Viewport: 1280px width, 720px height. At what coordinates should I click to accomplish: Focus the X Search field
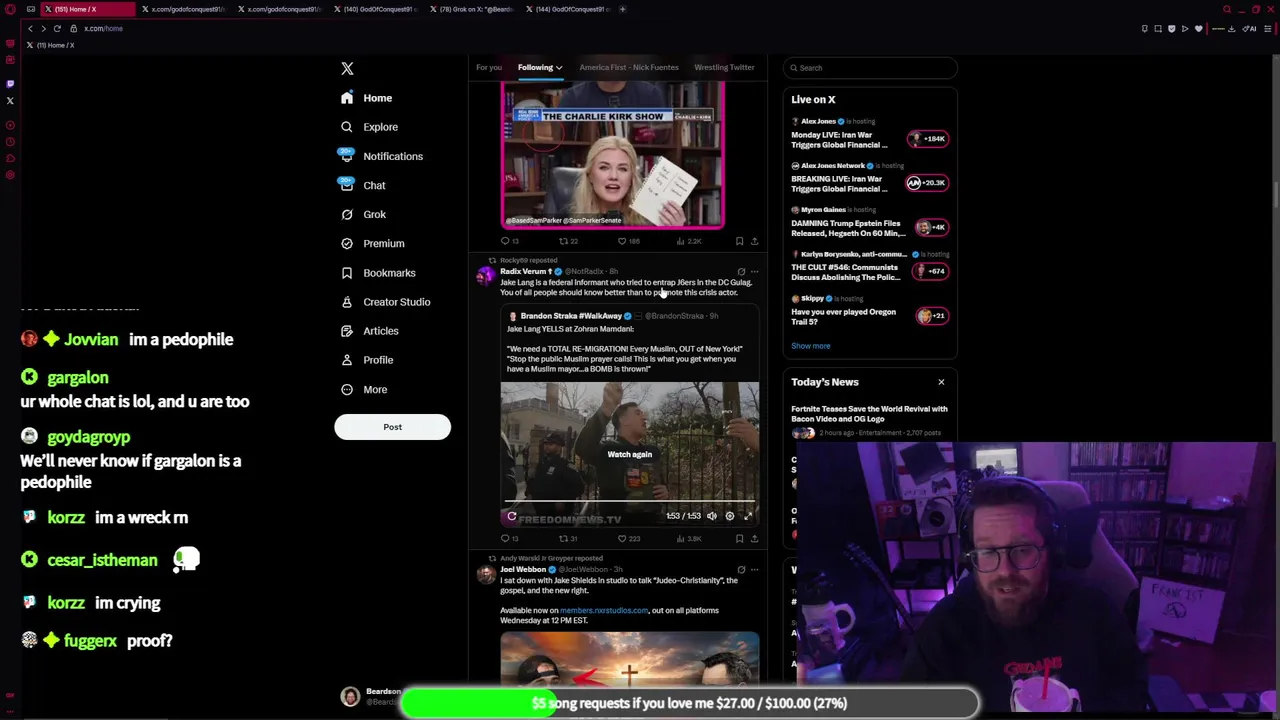pyautogui.click(x=870, y=68)
